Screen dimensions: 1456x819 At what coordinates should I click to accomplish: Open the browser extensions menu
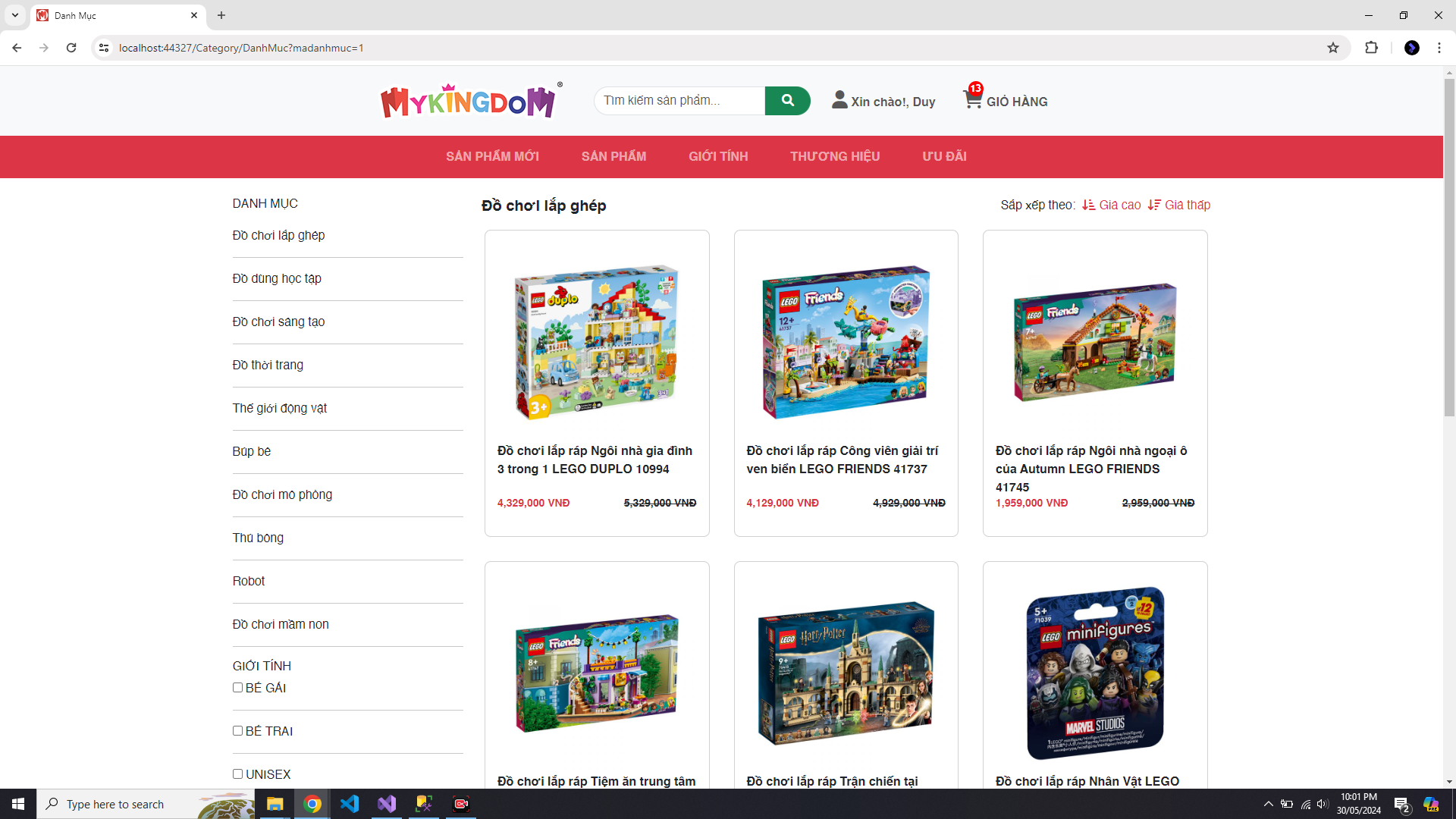click(1371, 48)
